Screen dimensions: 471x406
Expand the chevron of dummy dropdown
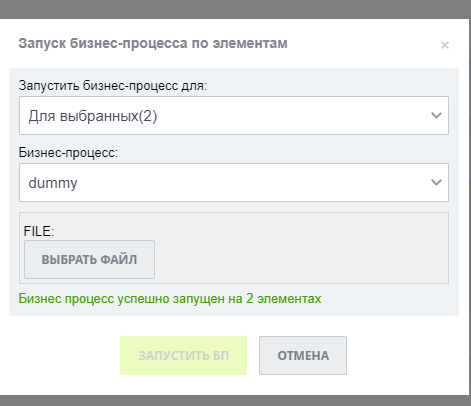(436, 182)
